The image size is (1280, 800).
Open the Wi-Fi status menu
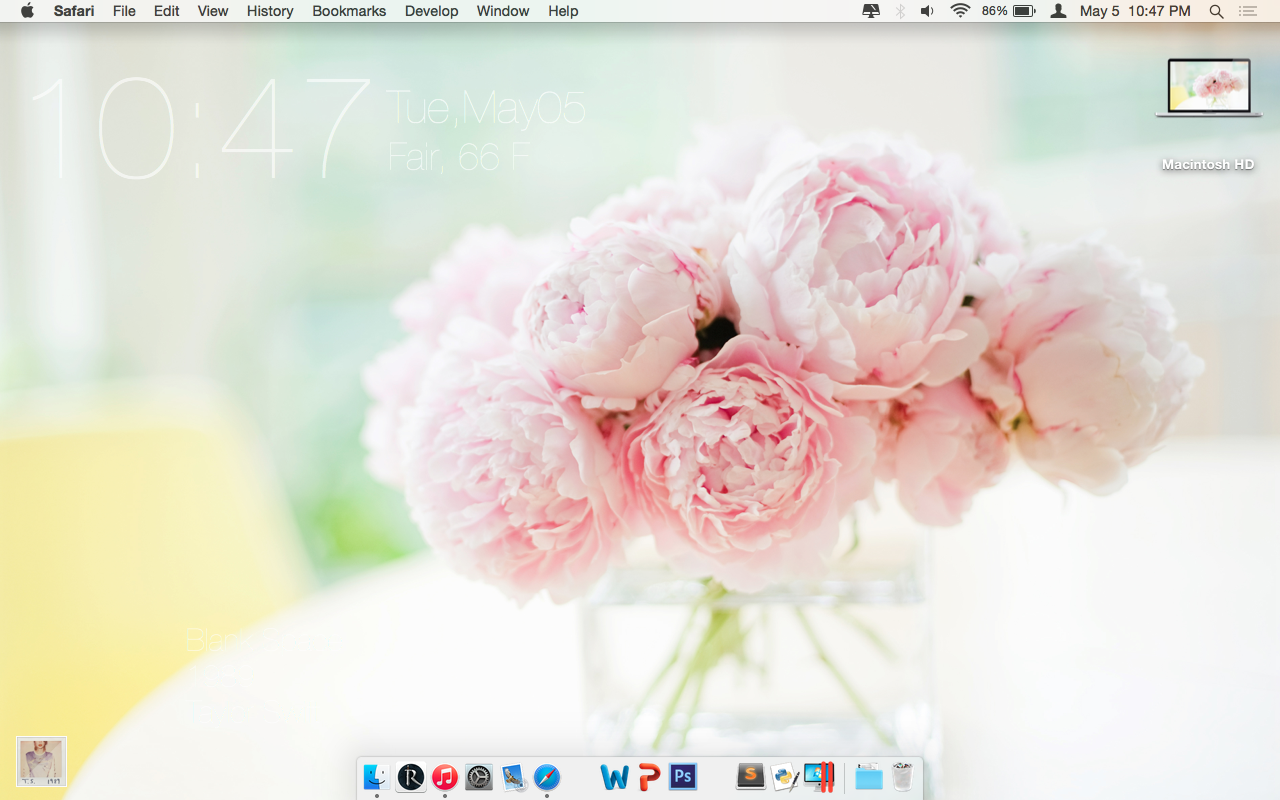(x=960, y=11)
